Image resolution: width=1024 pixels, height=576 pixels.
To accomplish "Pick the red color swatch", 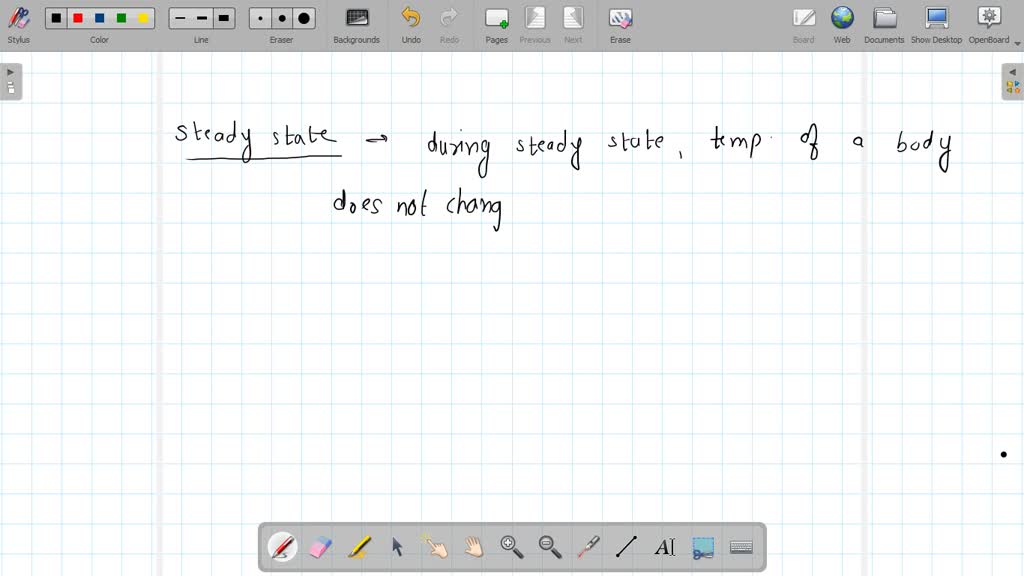I will [x=79, y=18].
